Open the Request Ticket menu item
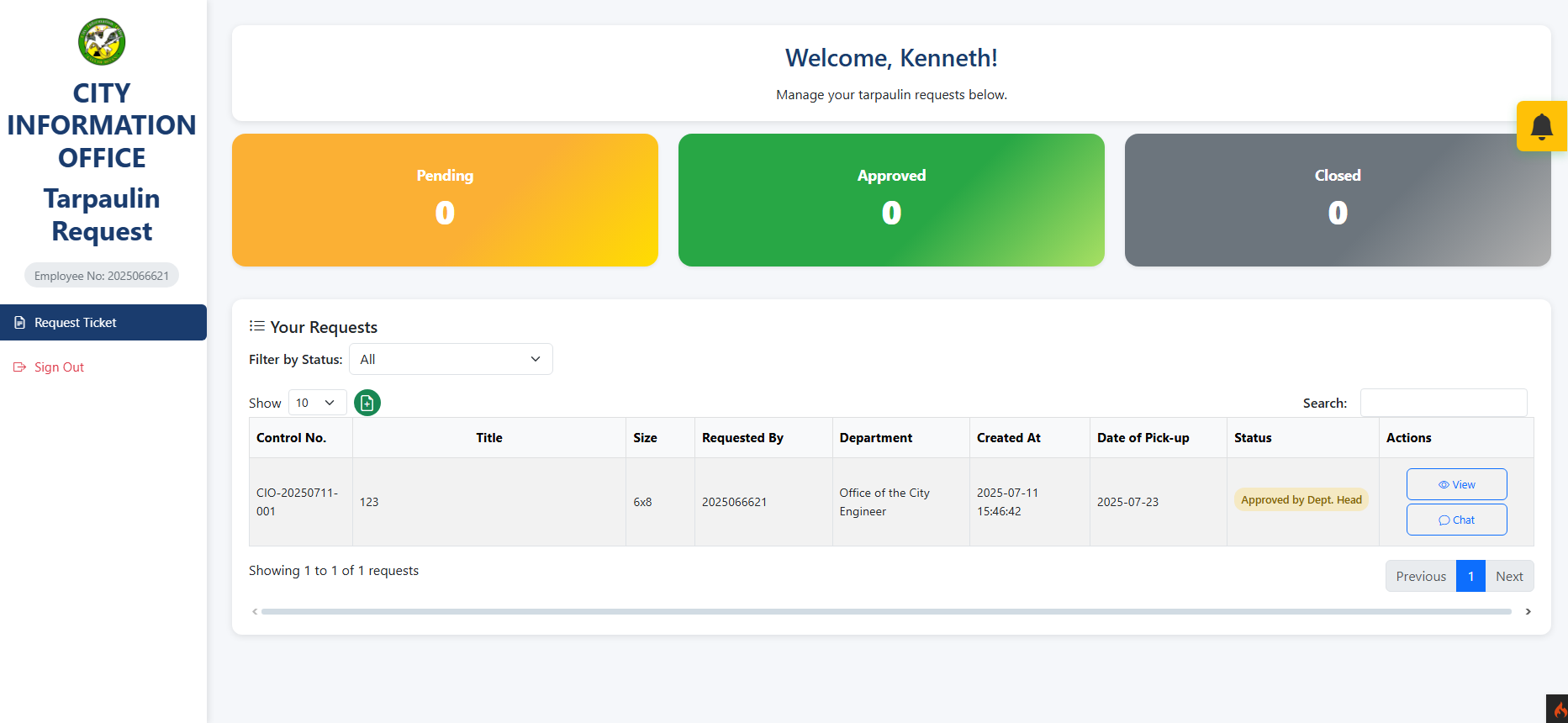The width and height of the screenshot is (1568, 723). tap(103, 322)
